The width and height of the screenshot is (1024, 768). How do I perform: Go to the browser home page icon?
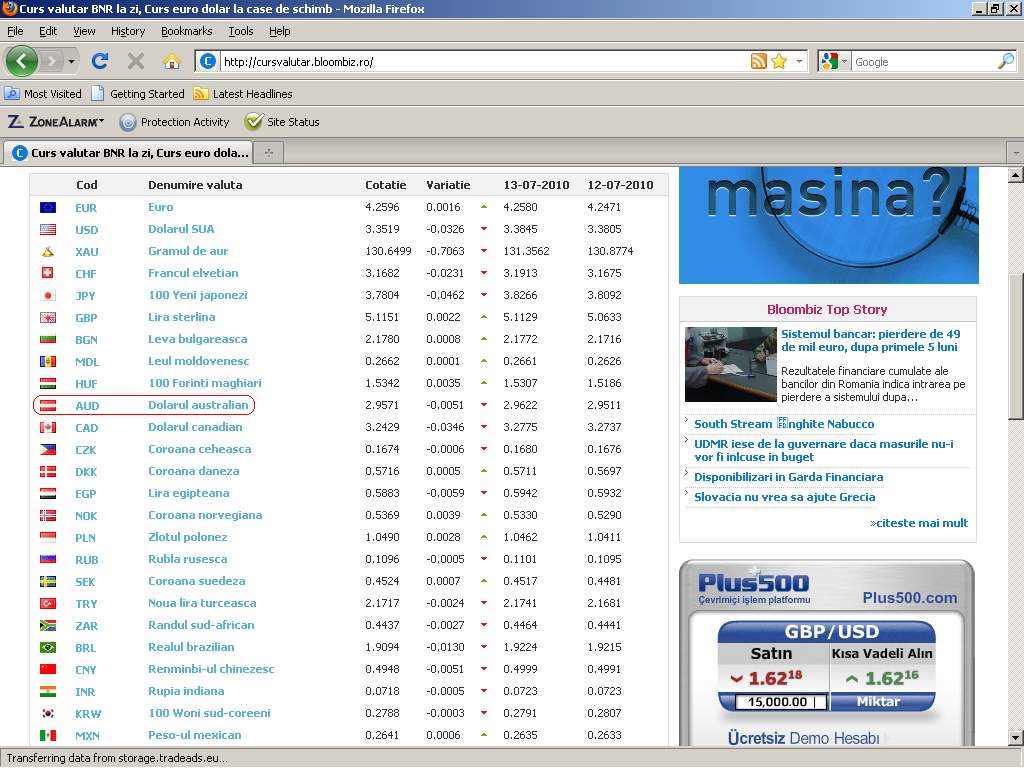[x=171, y=61]
